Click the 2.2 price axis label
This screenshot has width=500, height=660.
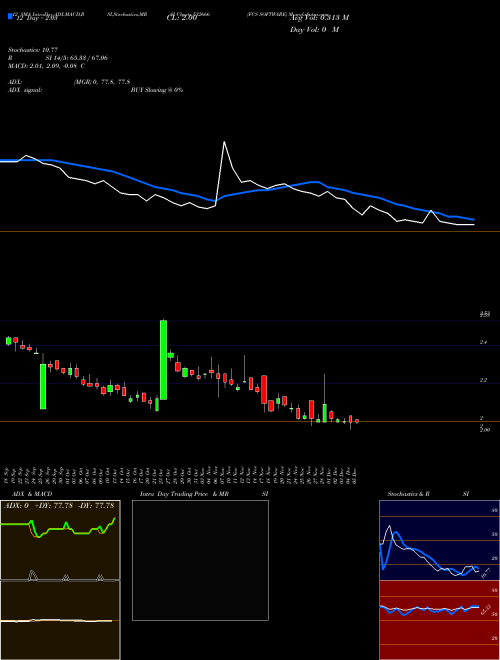tap(483, 381)
